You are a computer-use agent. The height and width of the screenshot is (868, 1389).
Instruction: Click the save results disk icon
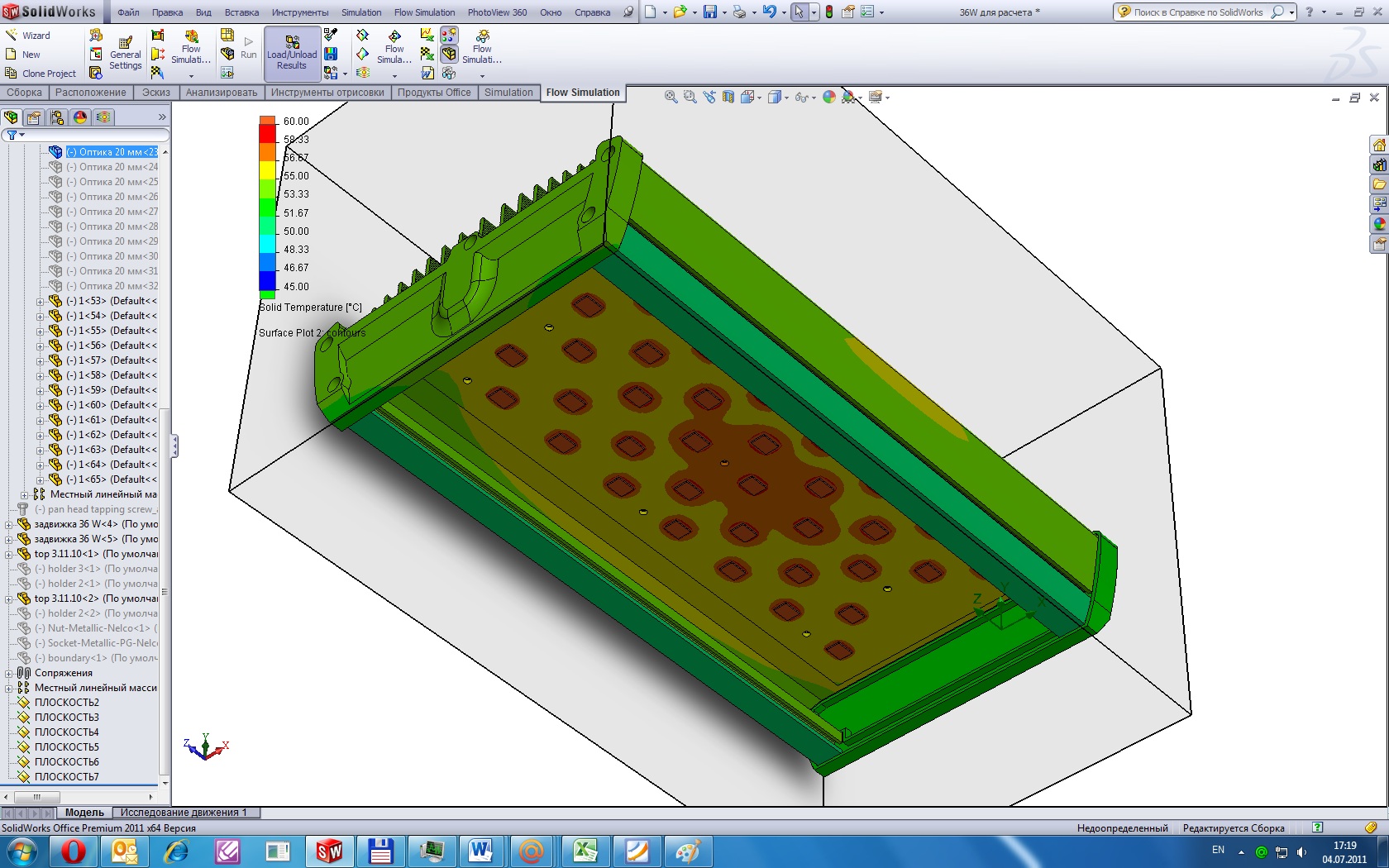pyautogui.click(x=331, y=54)
